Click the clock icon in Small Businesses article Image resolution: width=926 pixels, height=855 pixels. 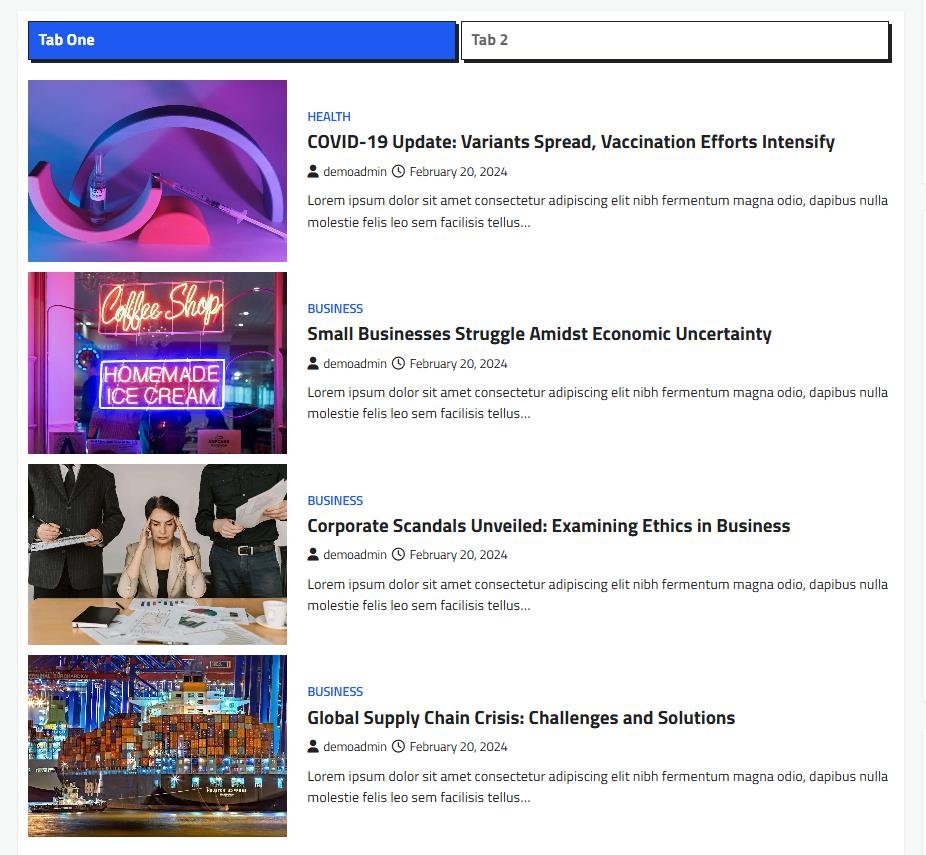click(x=399, y=363)
